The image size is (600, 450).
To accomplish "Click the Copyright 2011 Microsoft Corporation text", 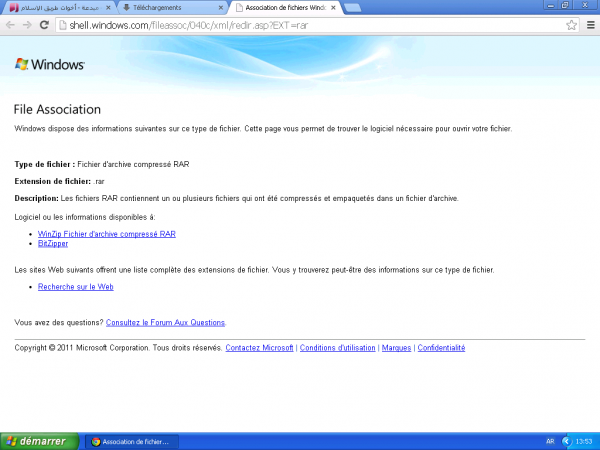I will pos(119,348).
